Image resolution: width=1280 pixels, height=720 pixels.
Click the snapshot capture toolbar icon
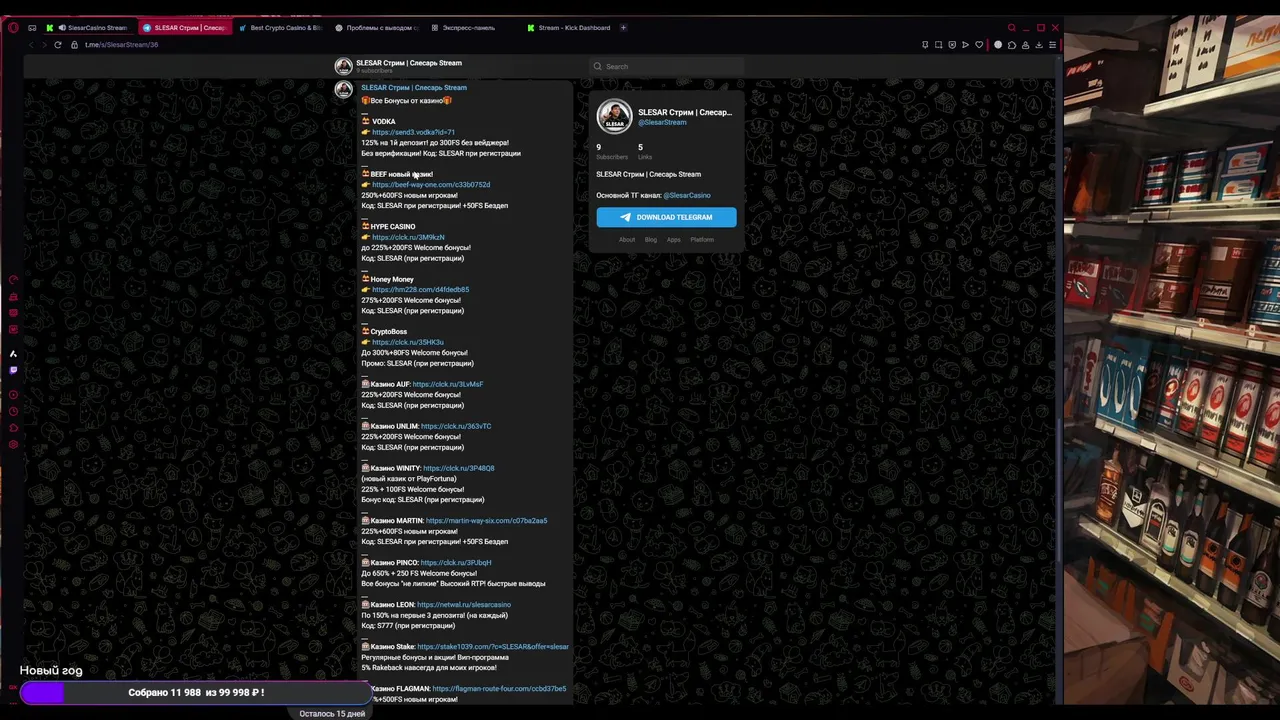(x=938, y=45)
